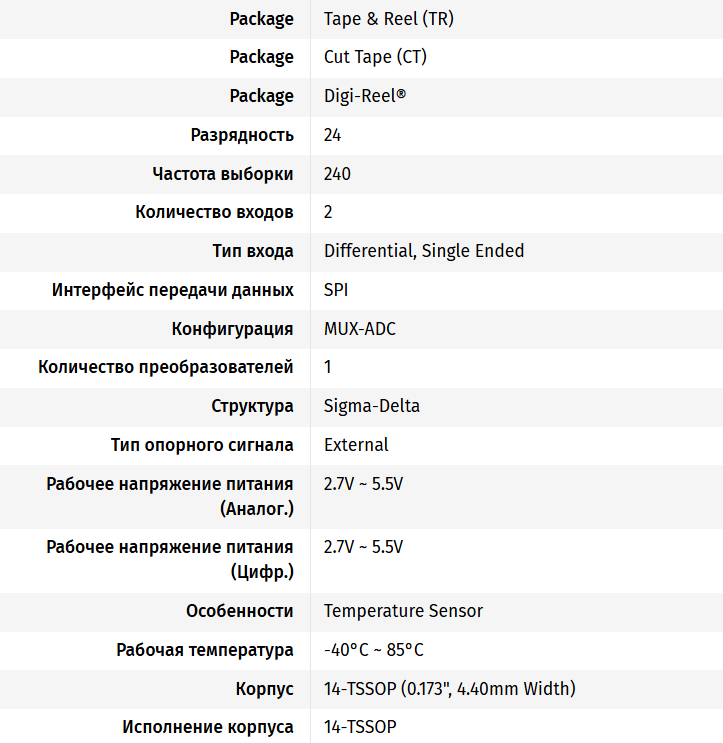Click the 'Разрядность' row label
Viewport: 723px width, 743px height.
click(x=242, y=135)
